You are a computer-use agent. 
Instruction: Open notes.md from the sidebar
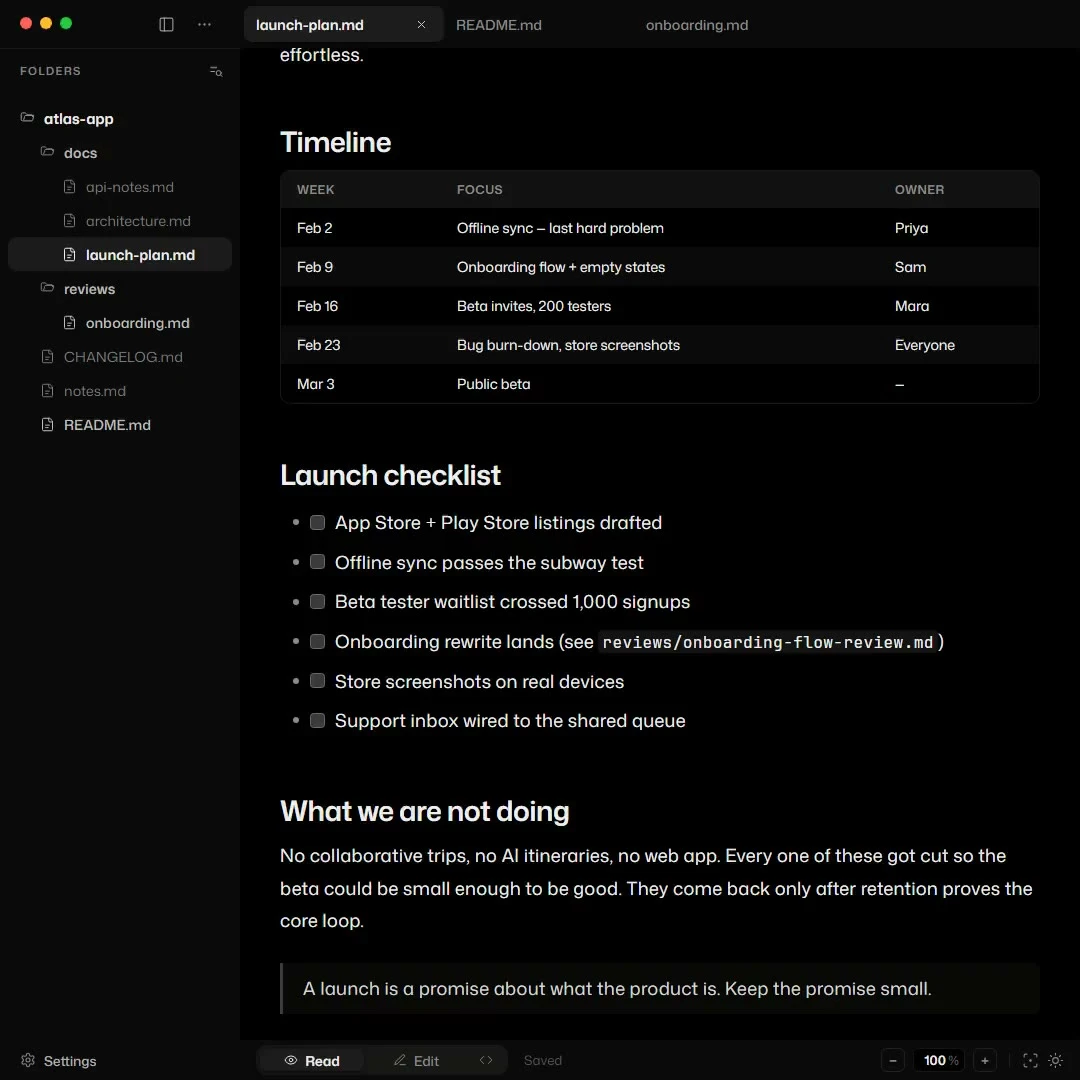[x=94, y=391]
